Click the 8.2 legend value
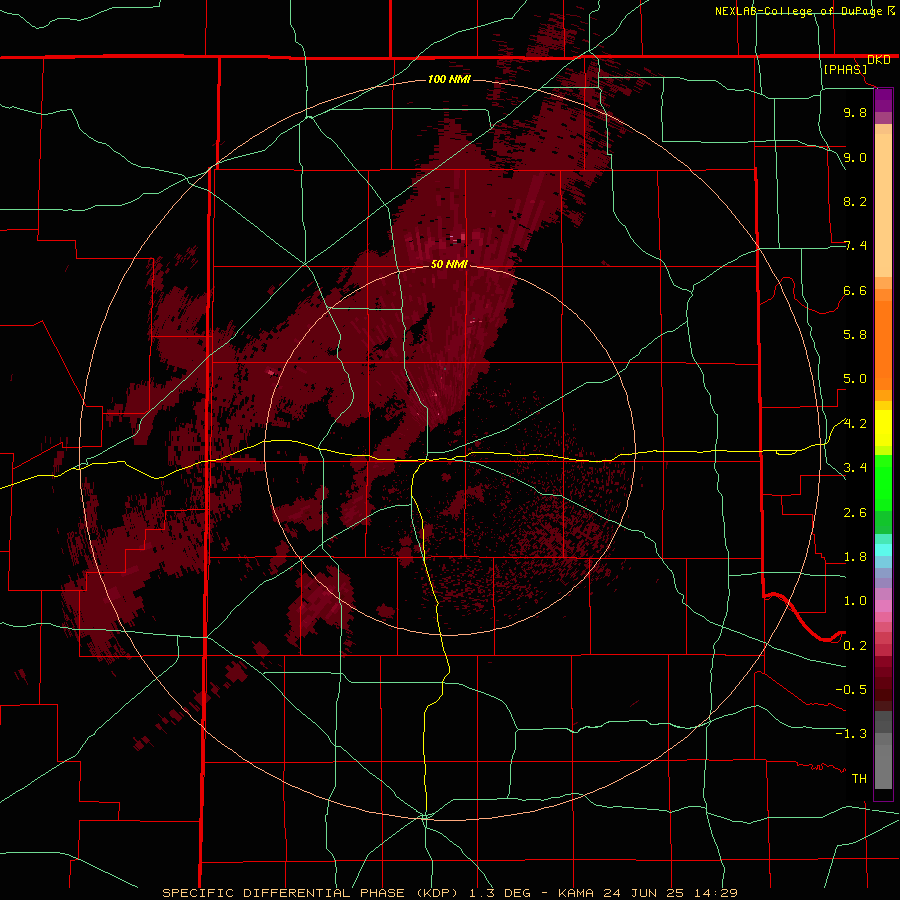 [x=855, y=201]
